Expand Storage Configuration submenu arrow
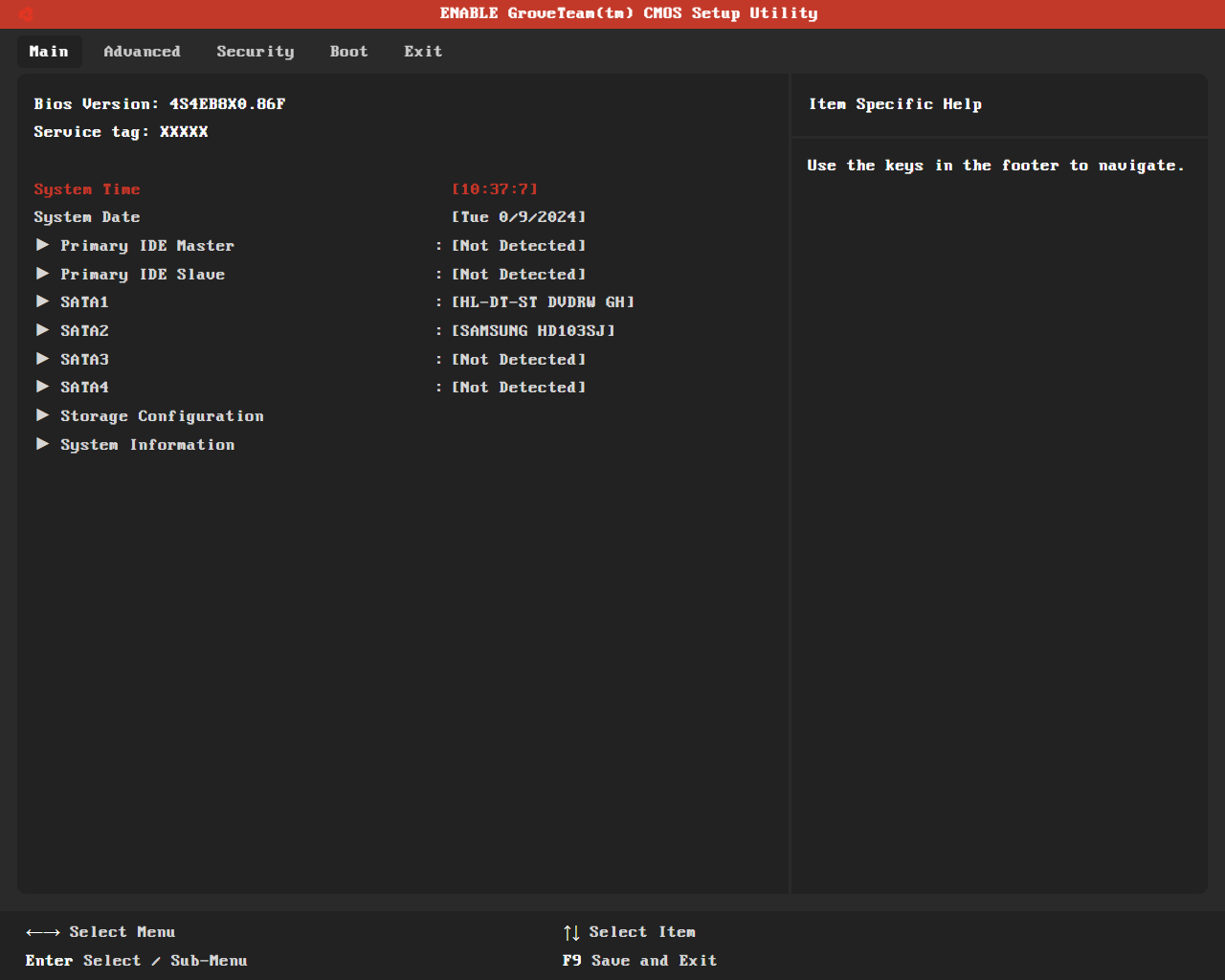Viewport: 1225px width, 980px height. tap(42, 415)
